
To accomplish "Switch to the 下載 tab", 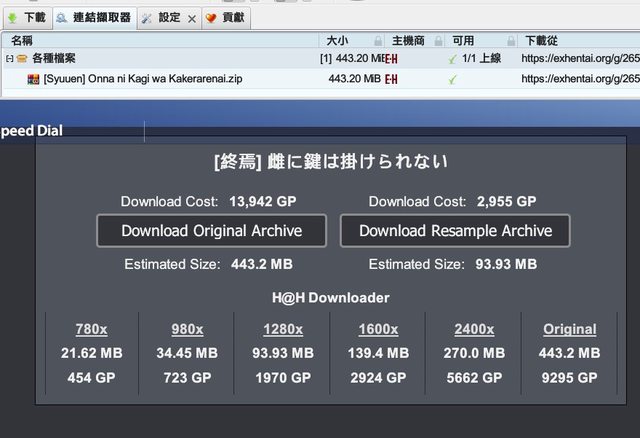I will coord(25,18).
